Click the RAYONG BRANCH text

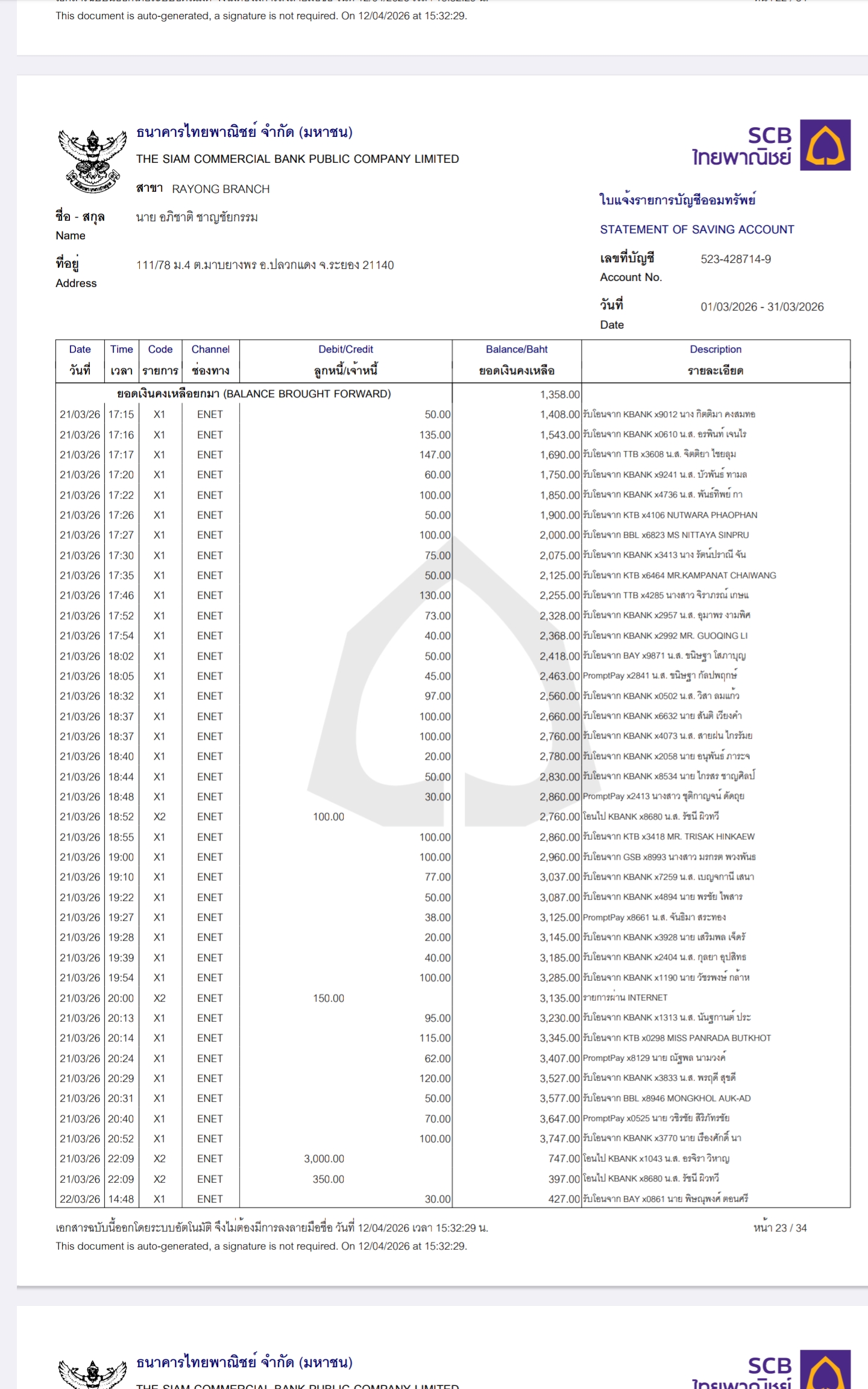[x=221, y=189]
